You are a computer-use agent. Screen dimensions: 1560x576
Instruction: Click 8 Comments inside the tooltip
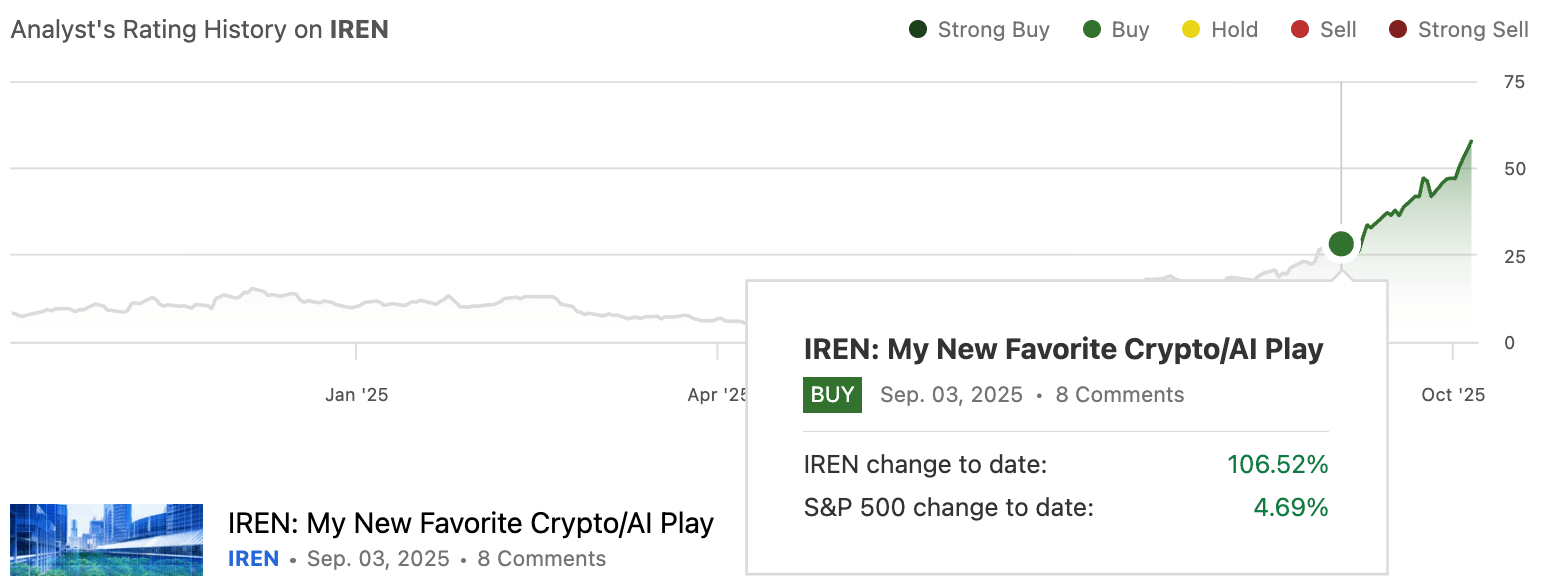tap(1119, 395)
